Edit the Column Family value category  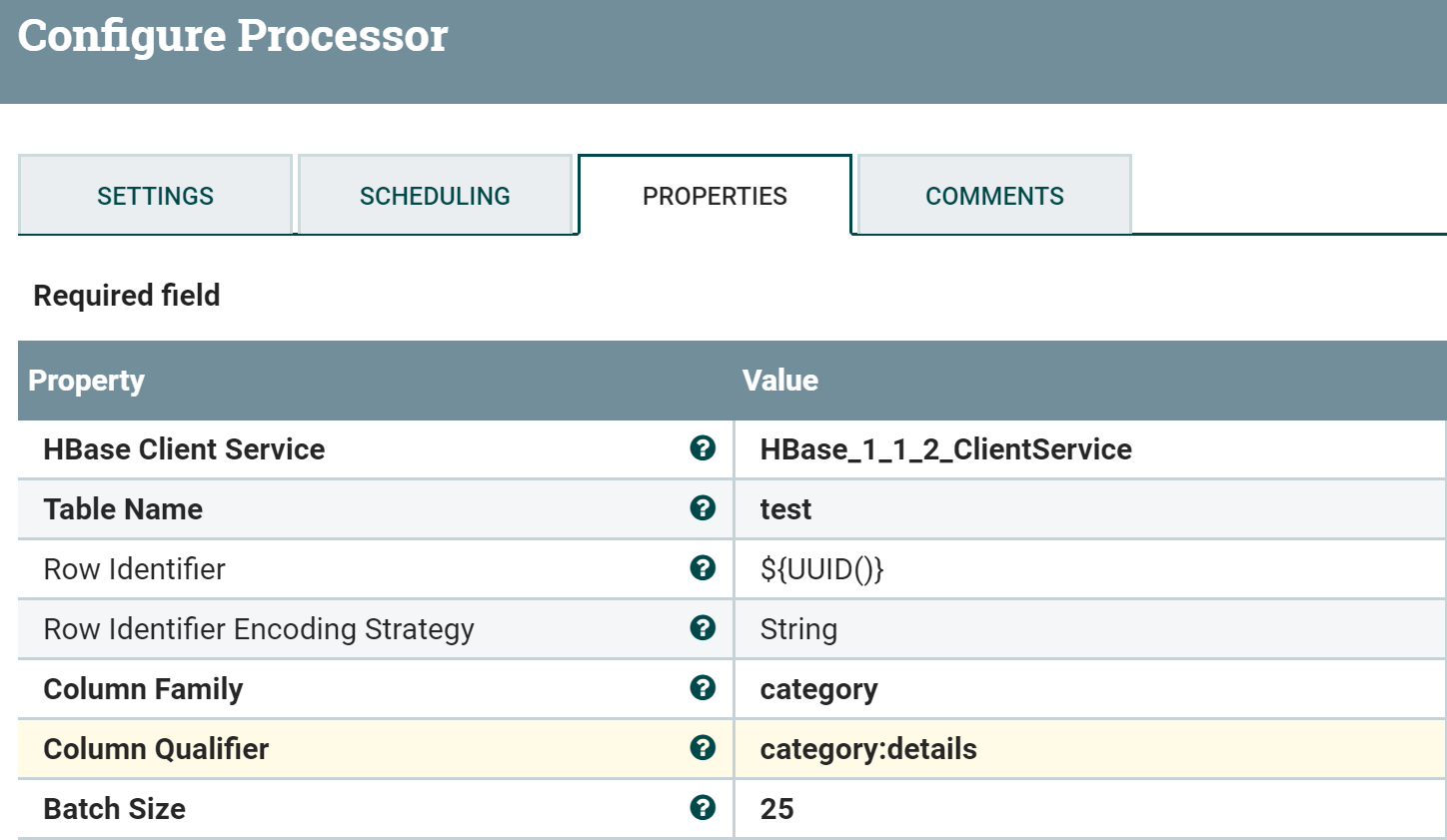coord(818,689)
